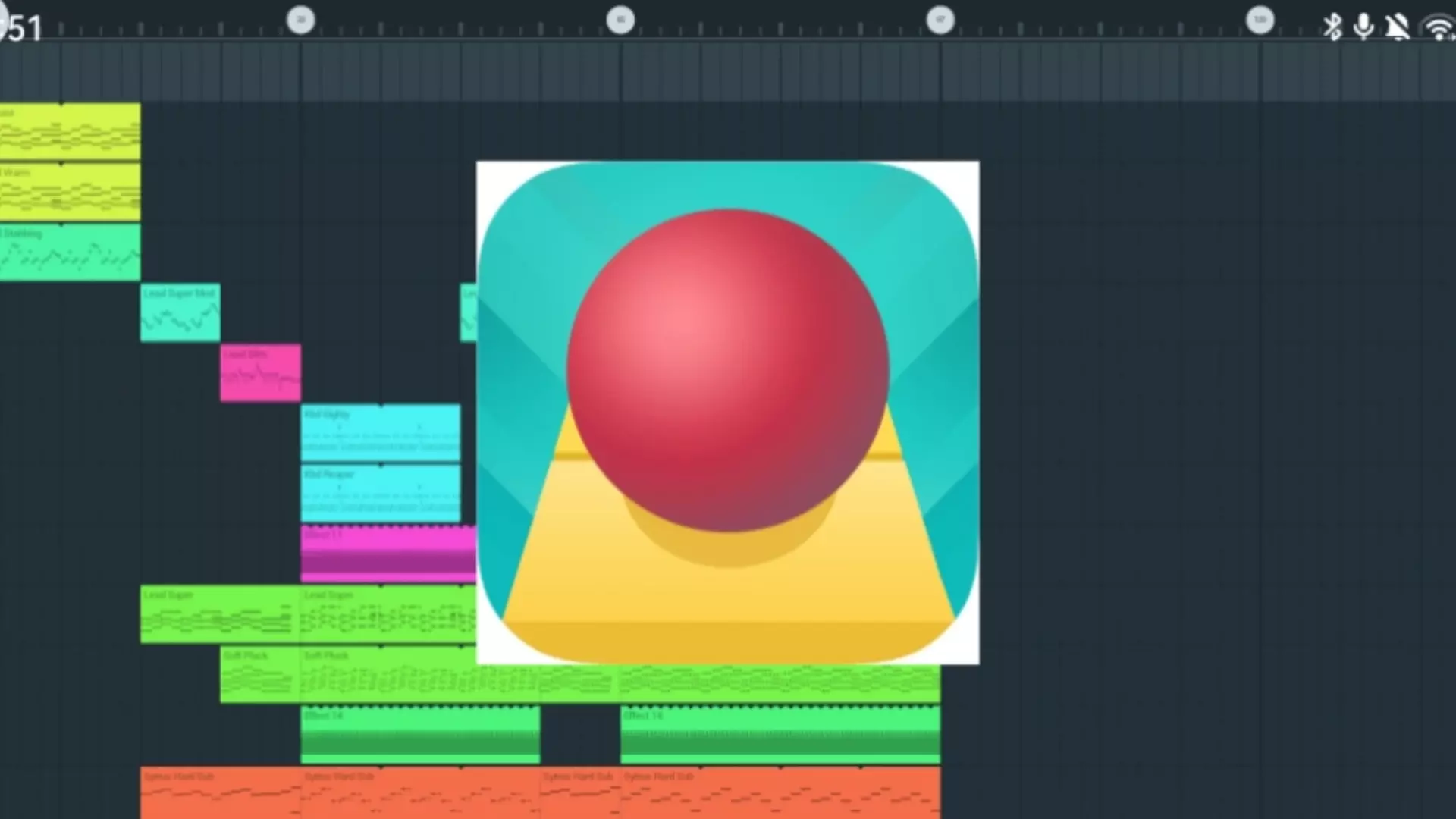Select the left Effect 14 clip
1456x819 pixels.
click(x=420, y=735)
